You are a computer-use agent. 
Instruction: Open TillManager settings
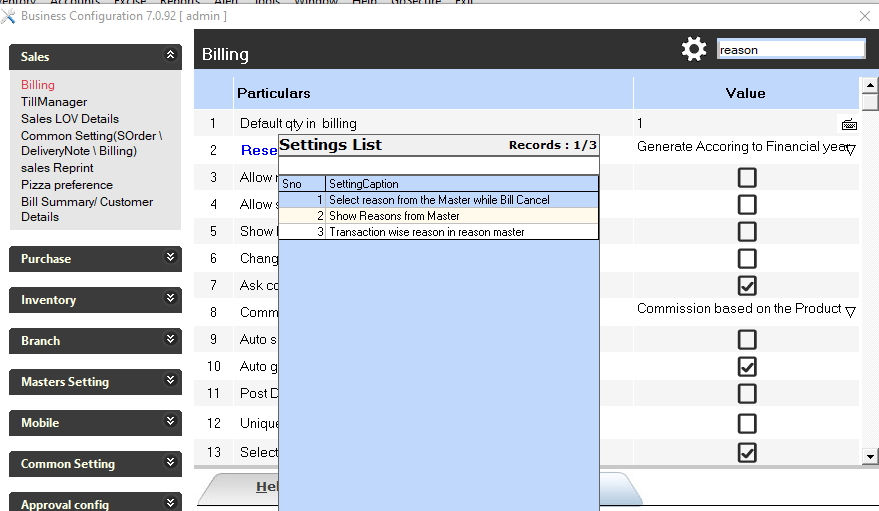pos(54,102)
